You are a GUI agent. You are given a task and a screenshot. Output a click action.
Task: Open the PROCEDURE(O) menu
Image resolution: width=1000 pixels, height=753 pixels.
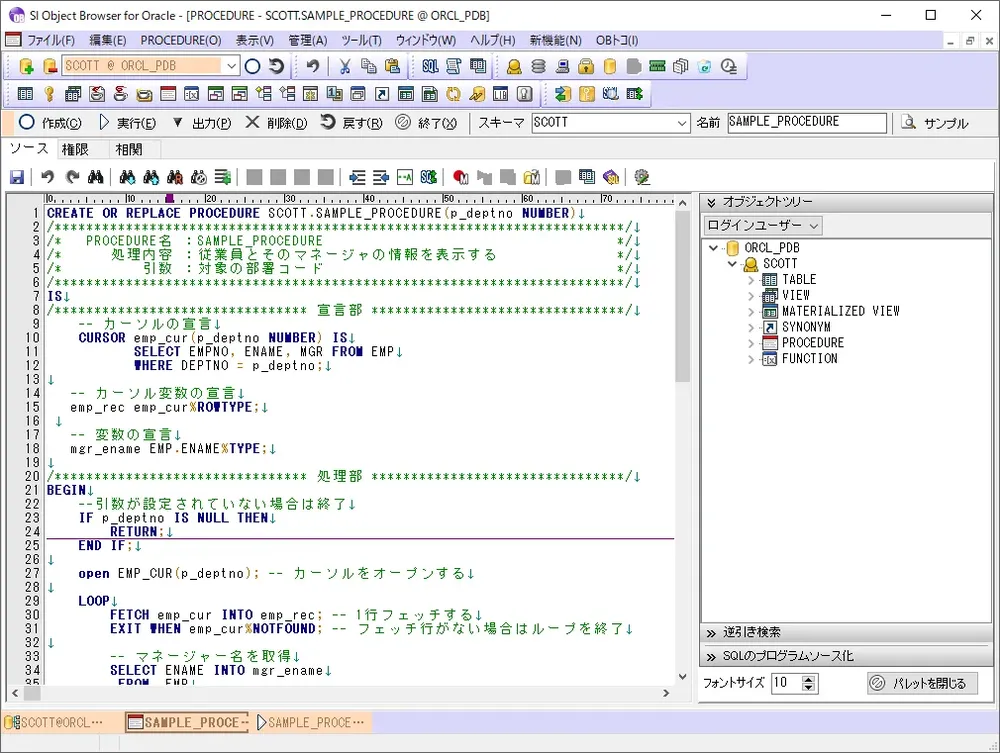[x=180, y=40]
